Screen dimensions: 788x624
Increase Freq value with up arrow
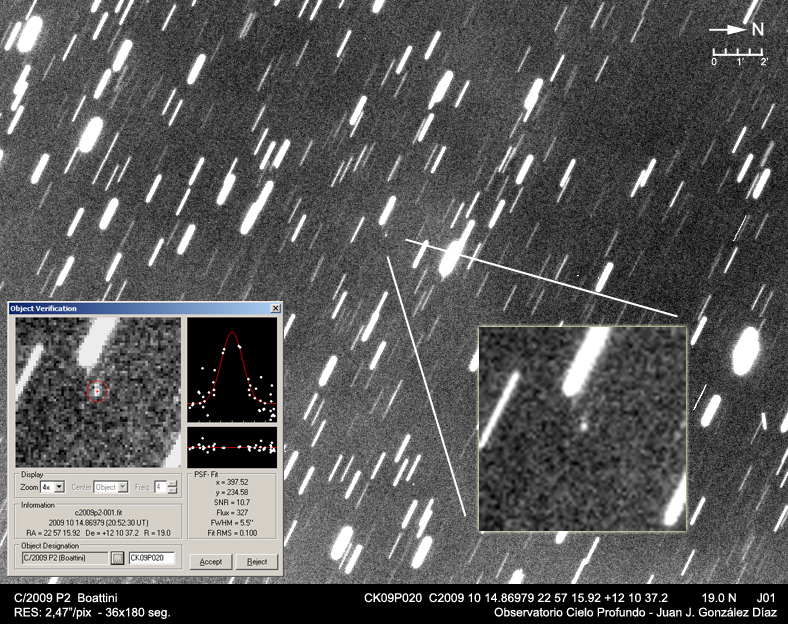point(172,483)
